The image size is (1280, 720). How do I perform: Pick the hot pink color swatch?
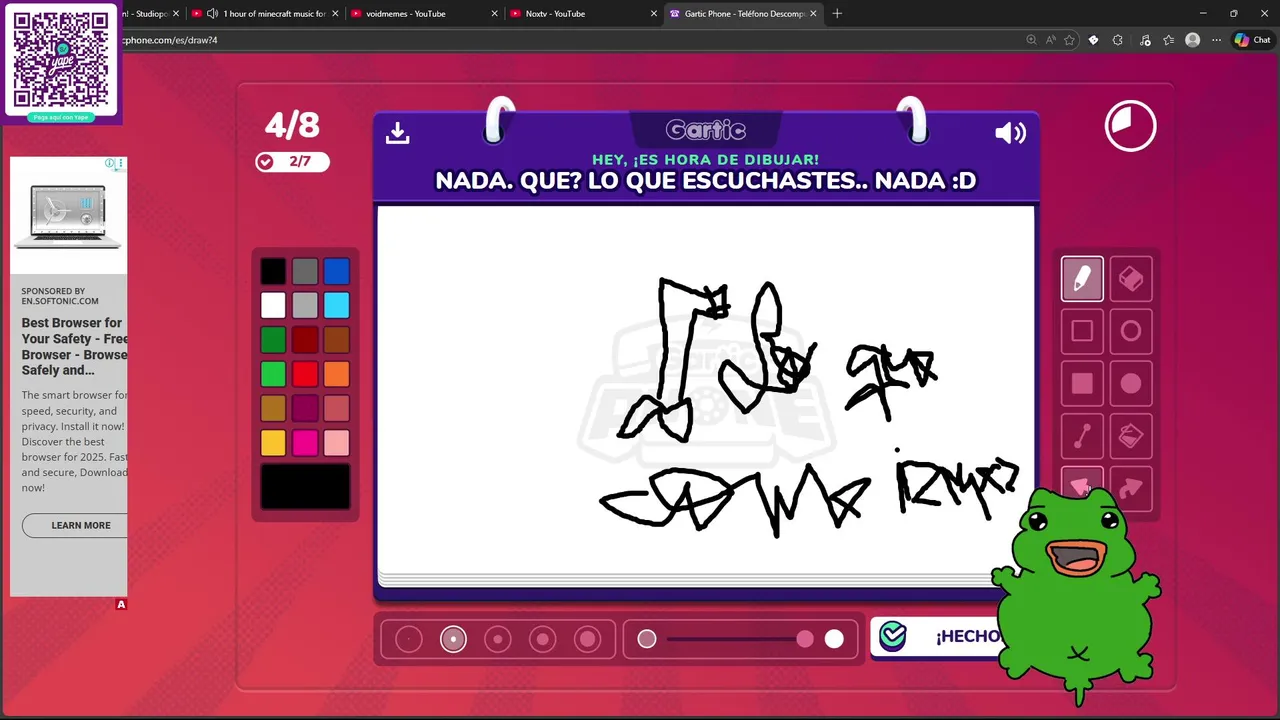pyautogui.click(x=305, y=442)
